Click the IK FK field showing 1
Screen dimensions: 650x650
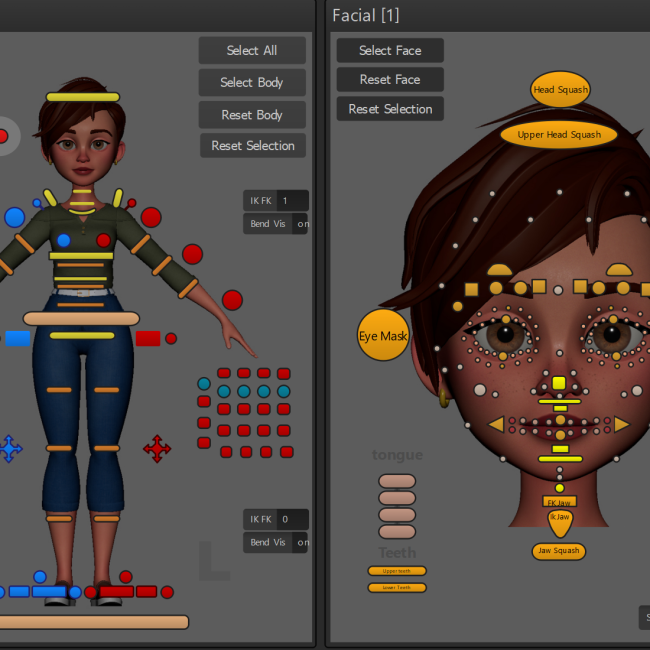click(276, 201)
